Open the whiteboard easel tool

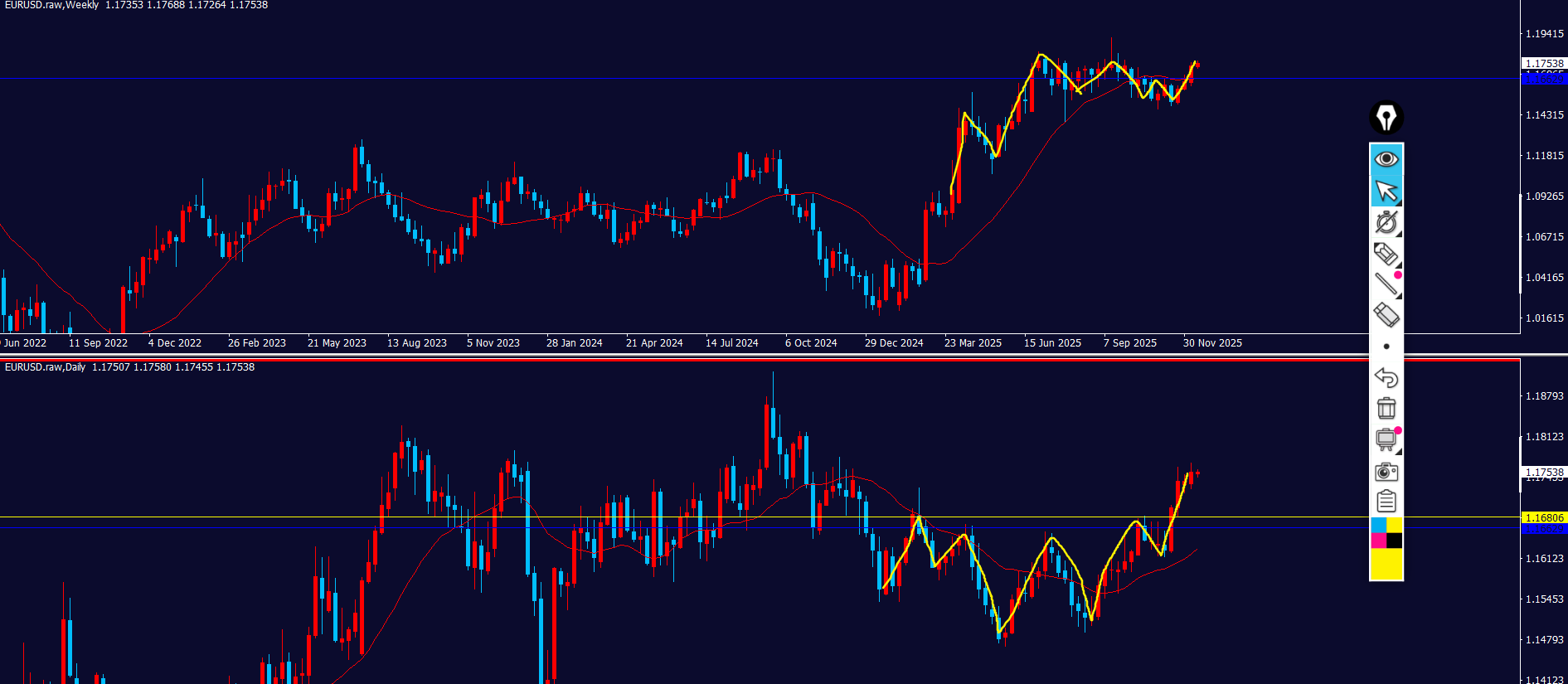[1386, 439]
